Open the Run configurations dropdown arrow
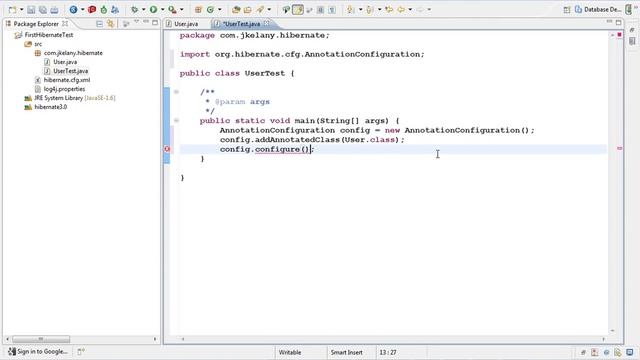 click(x=162, y=9)
